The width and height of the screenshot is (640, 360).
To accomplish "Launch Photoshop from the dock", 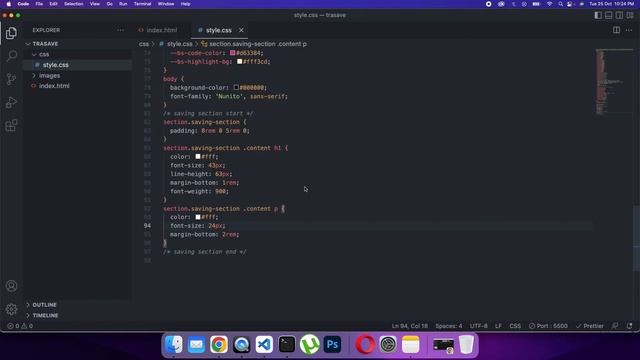I will [332, 344].
